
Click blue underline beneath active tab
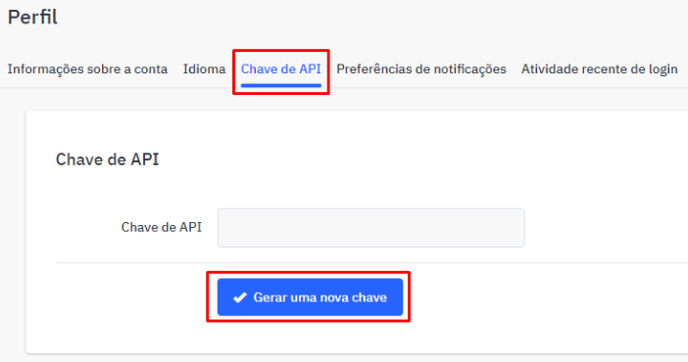pyautogui.click(x=281, y=85)
